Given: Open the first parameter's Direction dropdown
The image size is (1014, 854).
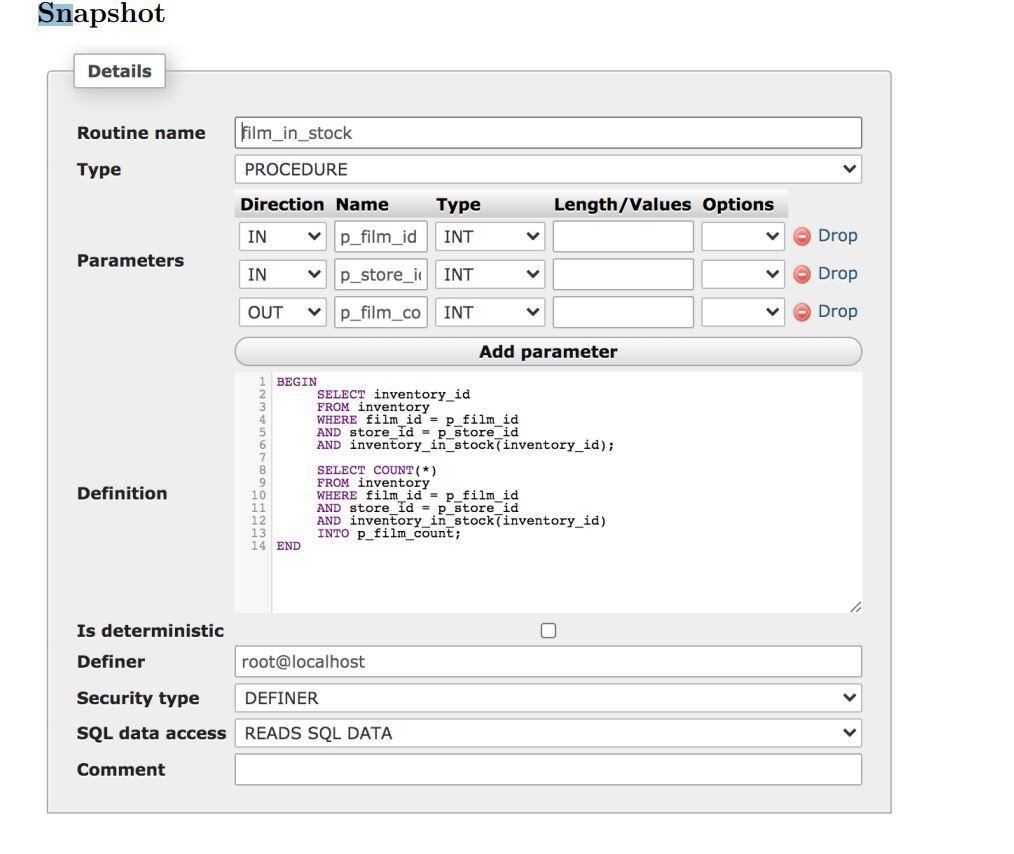Looking at the screenshot, I should click(x=283, y=236).
